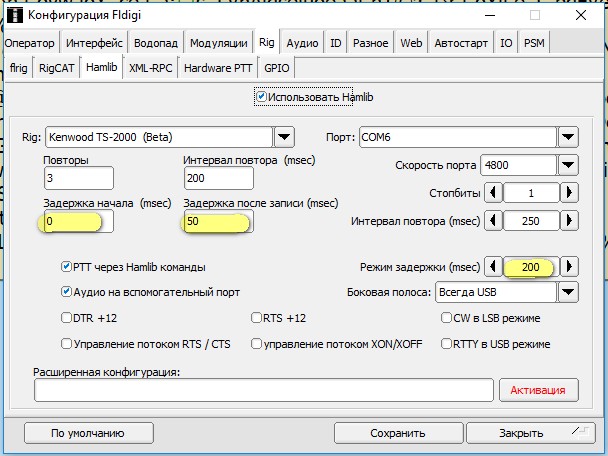
Task: Decrease Режим задержки value with left arrow
Action: coord(492,267)
